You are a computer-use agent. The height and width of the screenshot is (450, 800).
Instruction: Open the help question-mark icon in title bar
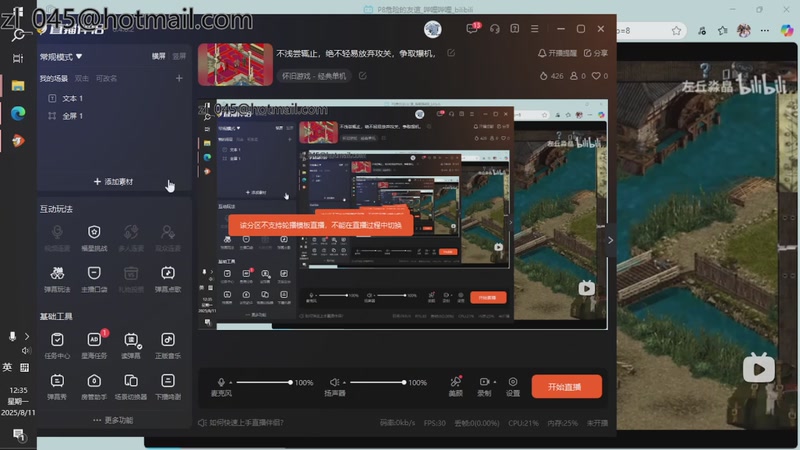click(514, 29)
